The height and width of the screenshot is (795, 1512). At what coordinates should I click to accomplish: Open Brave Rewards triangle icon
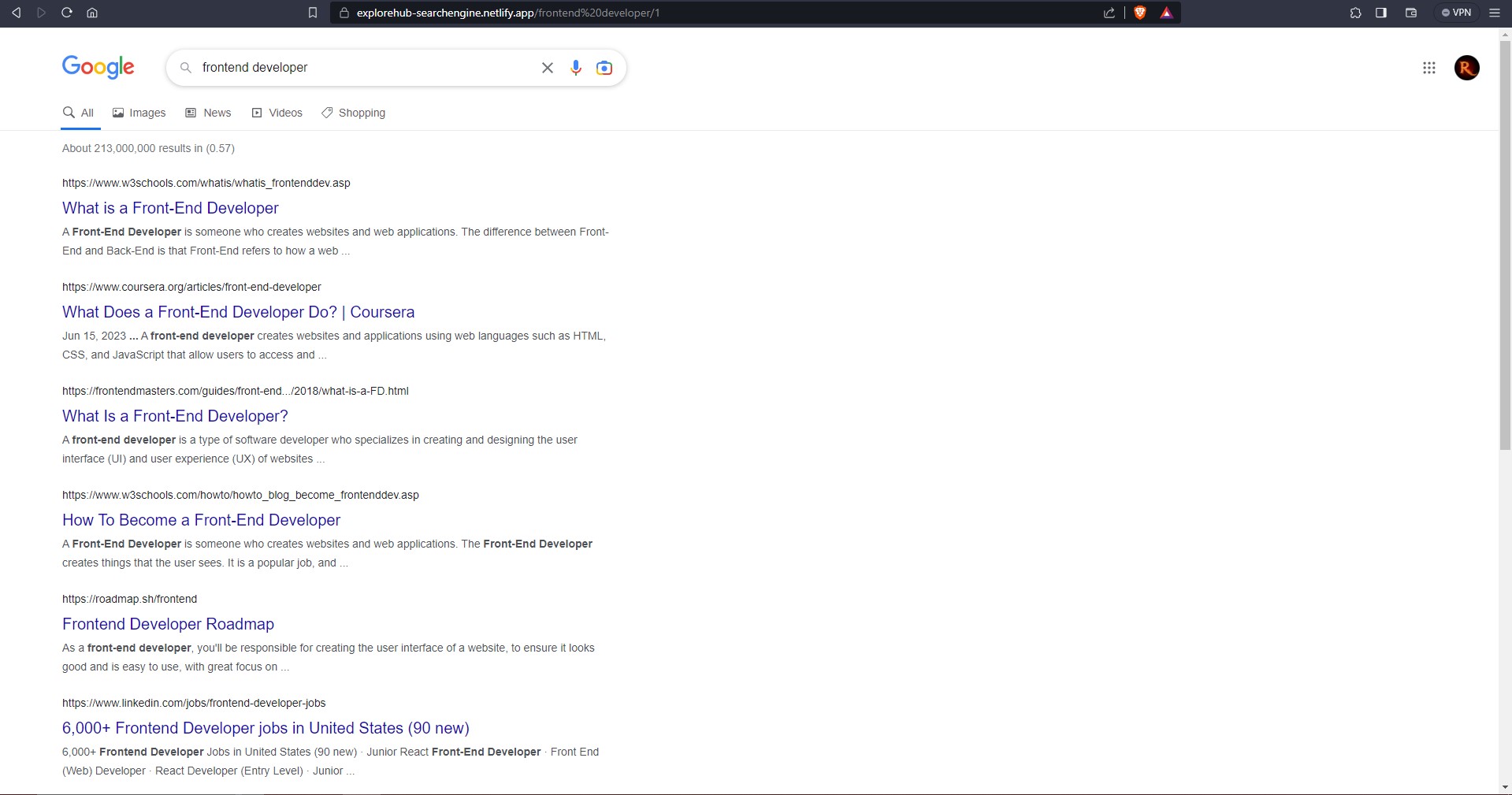coord(1167,13)
